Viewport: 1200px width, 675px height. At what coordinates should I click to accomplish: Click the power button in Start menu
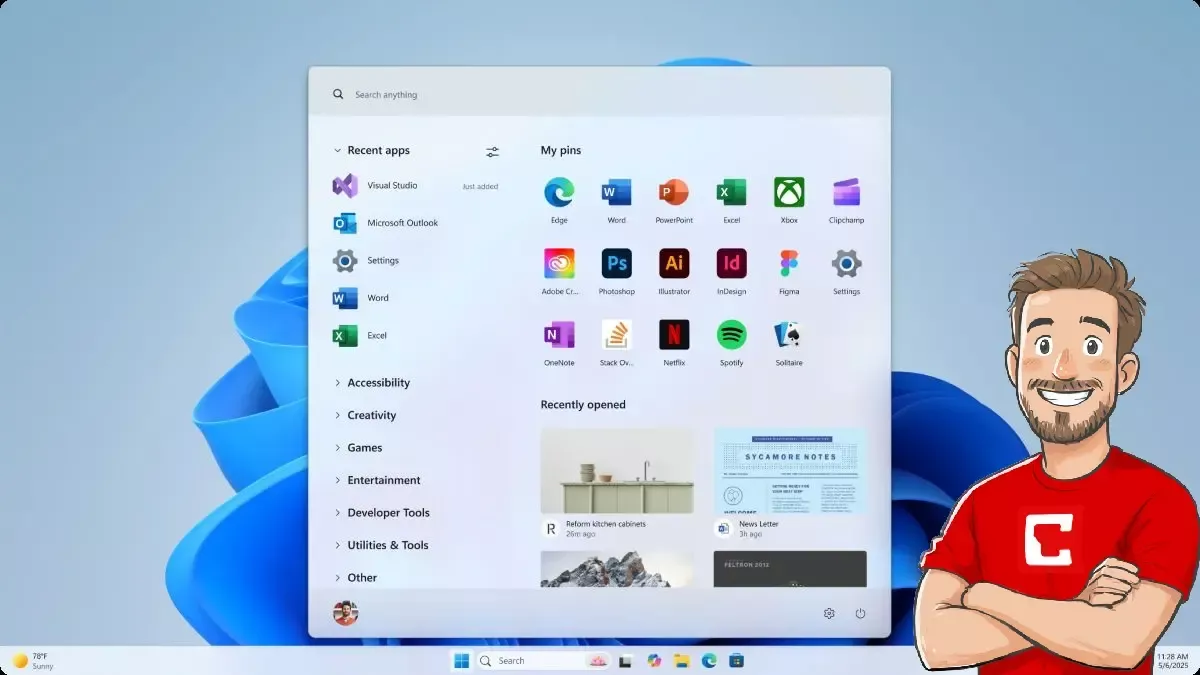pyautogui.click(x=860, y=613)
